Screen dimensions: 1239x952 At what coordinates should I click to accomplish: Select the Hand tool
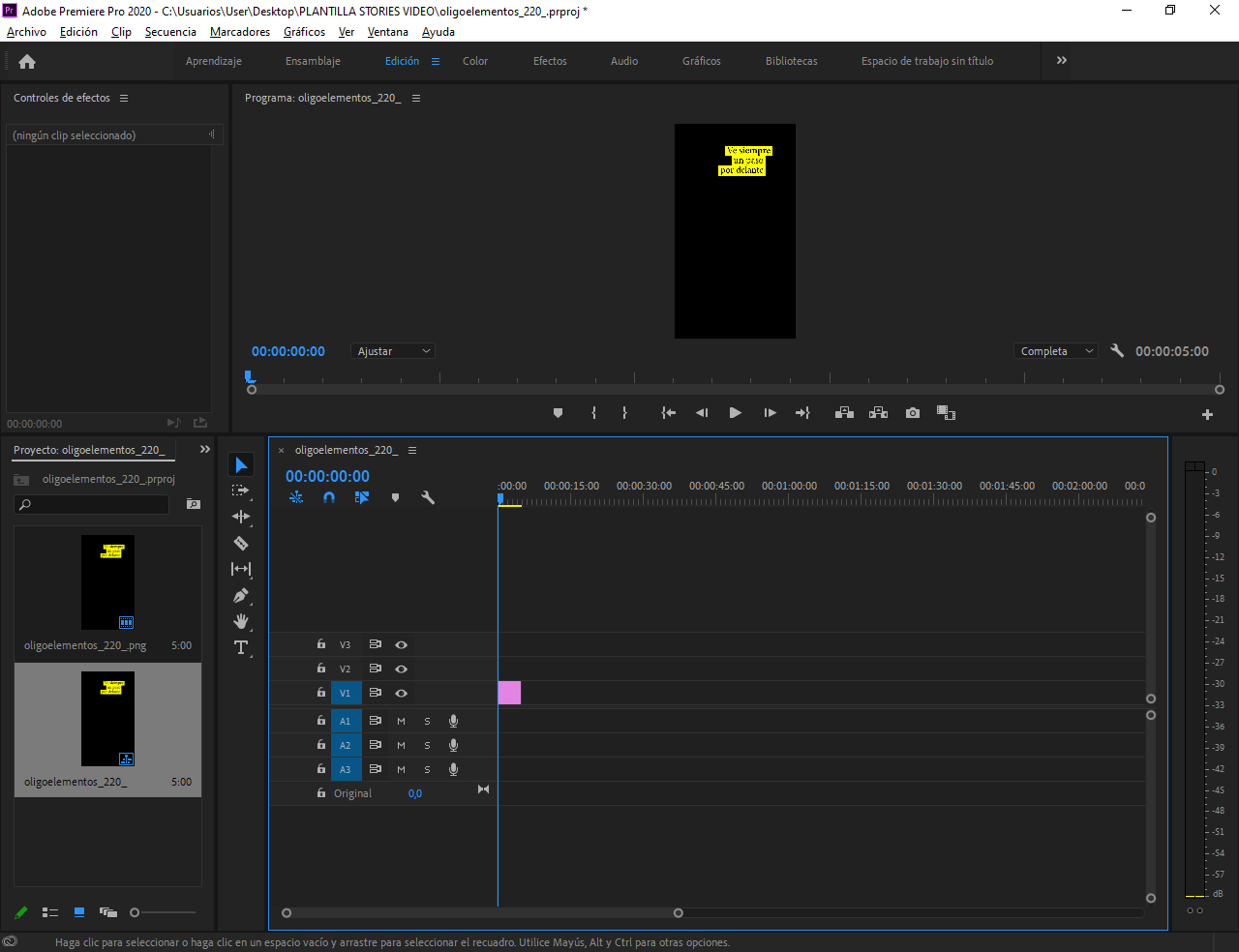(241, 621)
